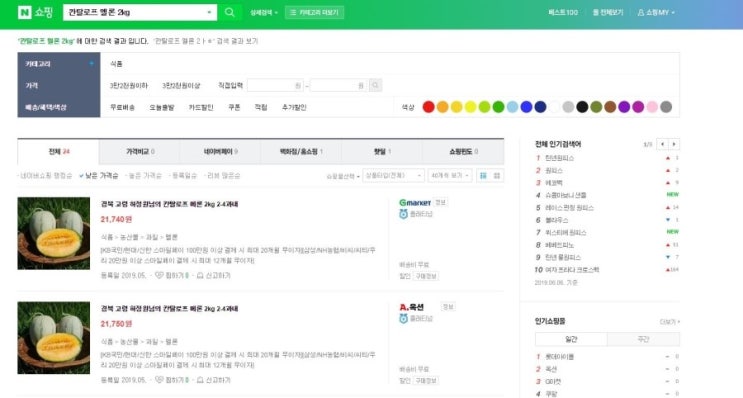
Task: Select the 일간 popular shops tab
Action: coord(571,339)
